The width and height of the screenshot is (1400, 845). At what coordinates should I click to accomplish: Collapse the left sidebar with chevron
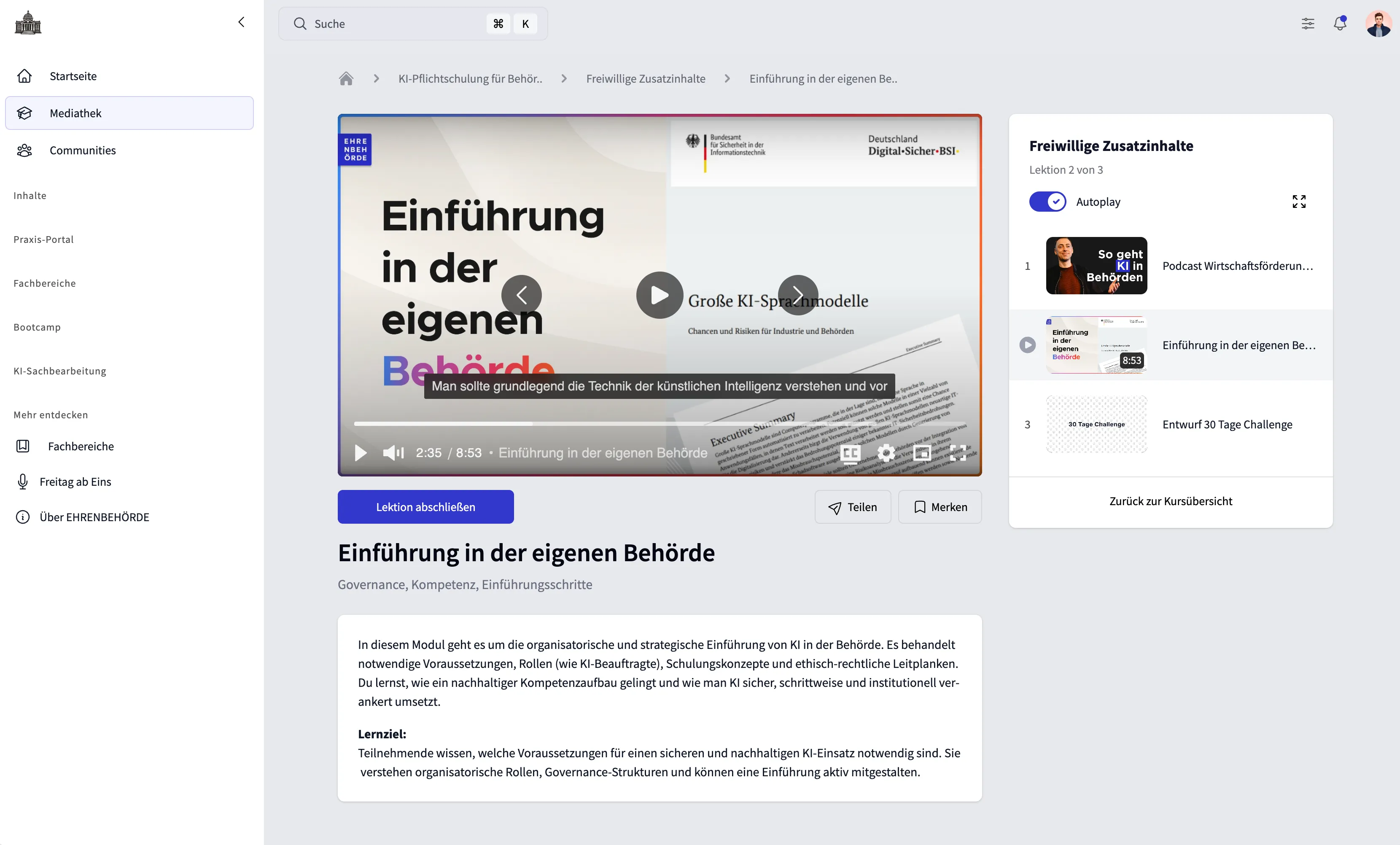241,22
